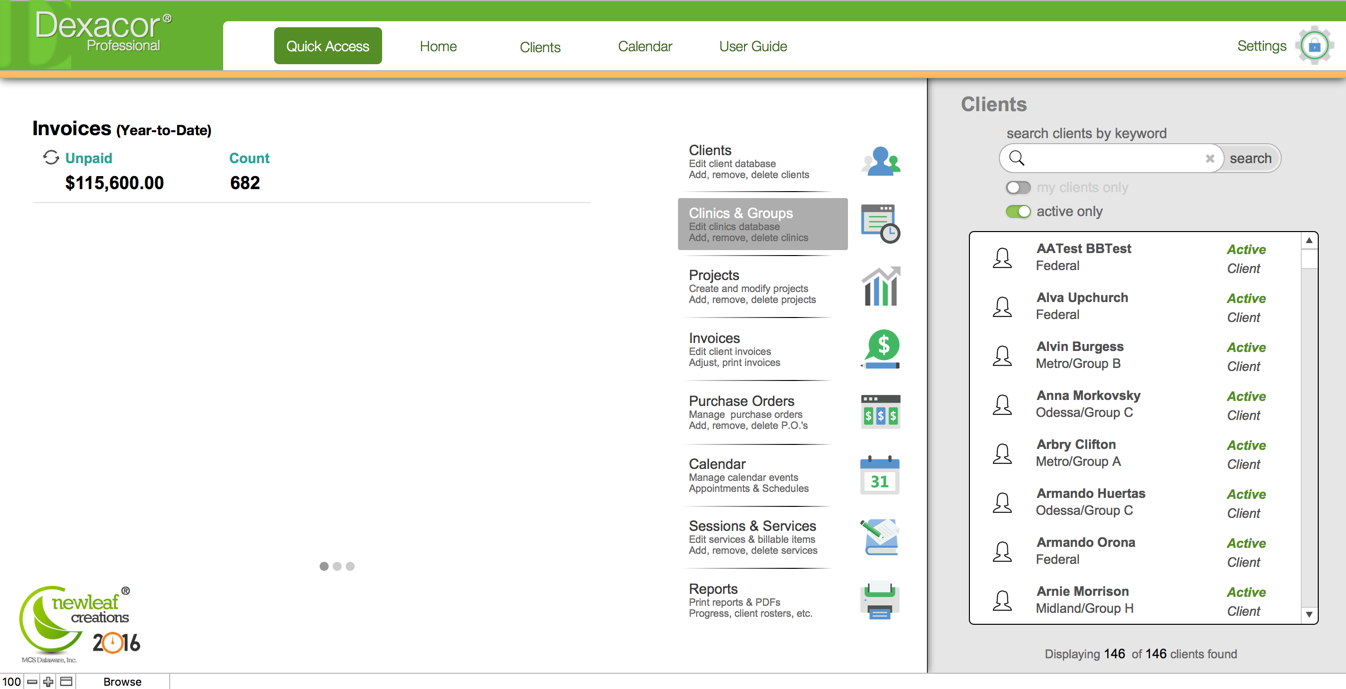Toggle the status toolbar icon at bottom

pos(66,681)
